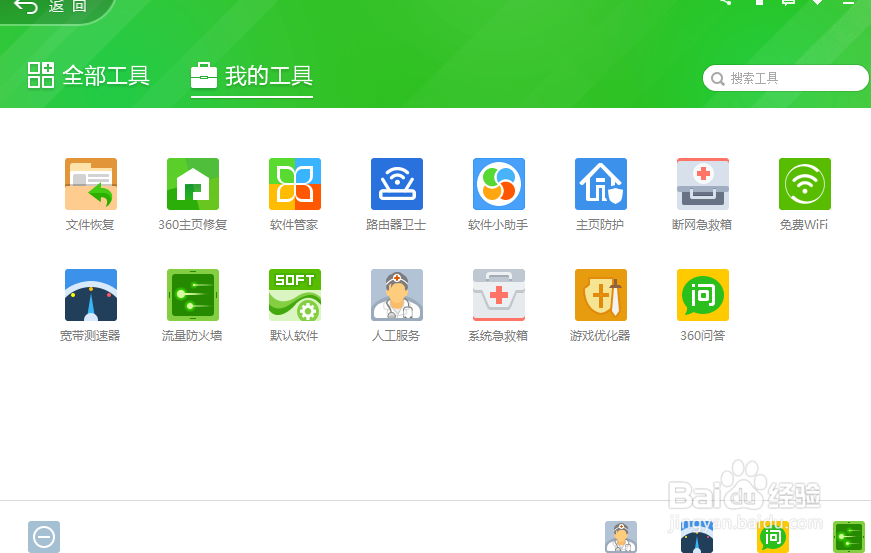
Task: Open 360问答 shortcut in bottom bar
Action: [773, 537]
